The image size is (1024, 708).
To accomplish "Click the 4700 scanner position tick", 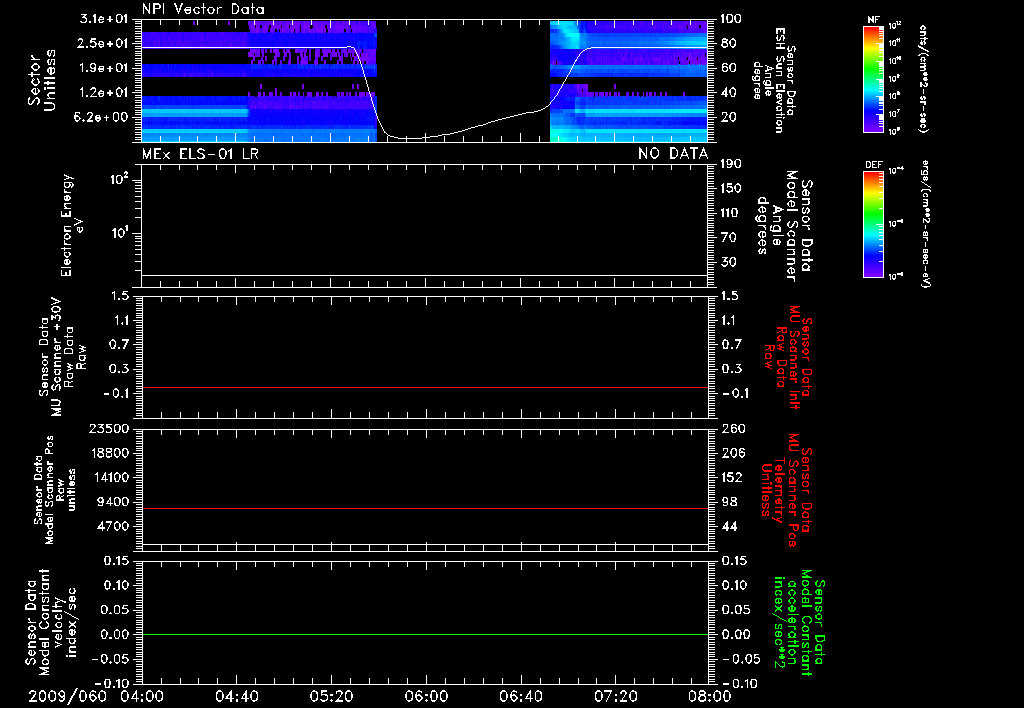I will pos(113,526).
